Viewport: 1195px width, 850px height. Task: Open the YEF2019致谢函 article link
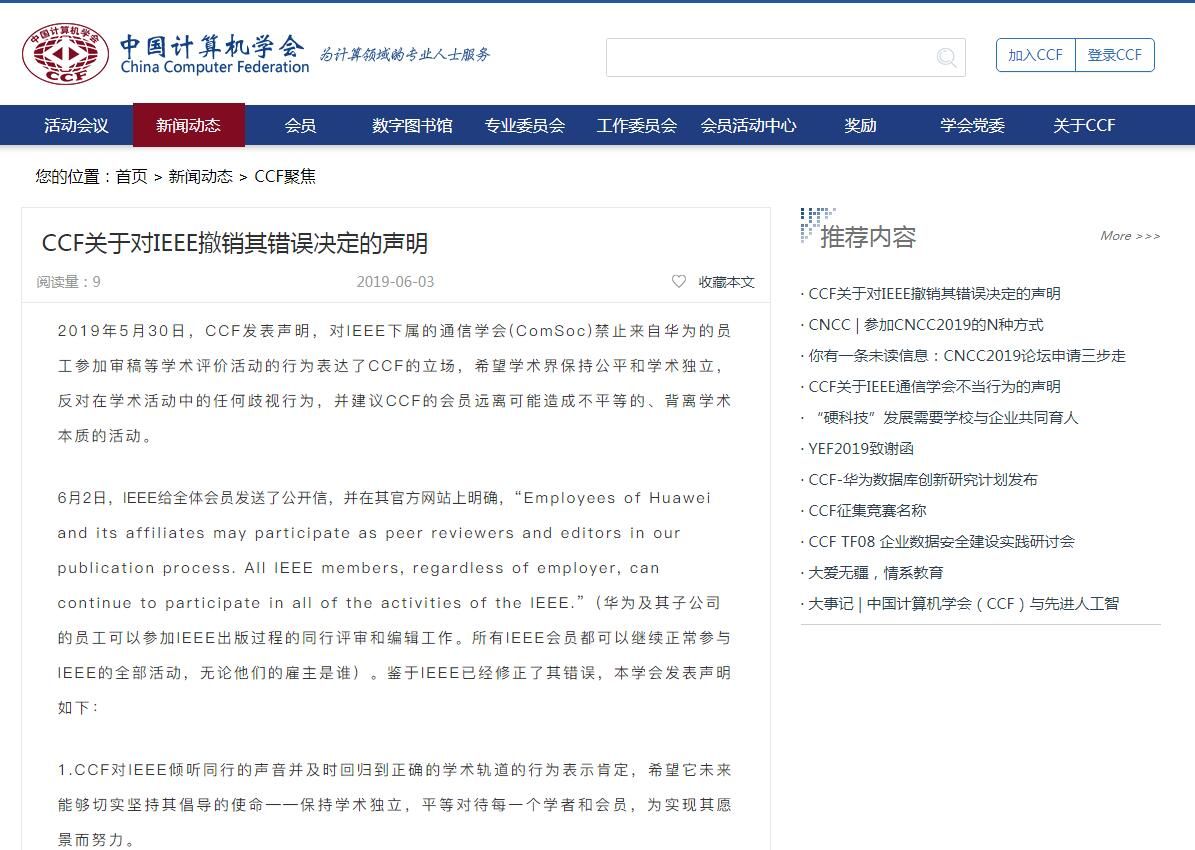(x=861, y=449)
